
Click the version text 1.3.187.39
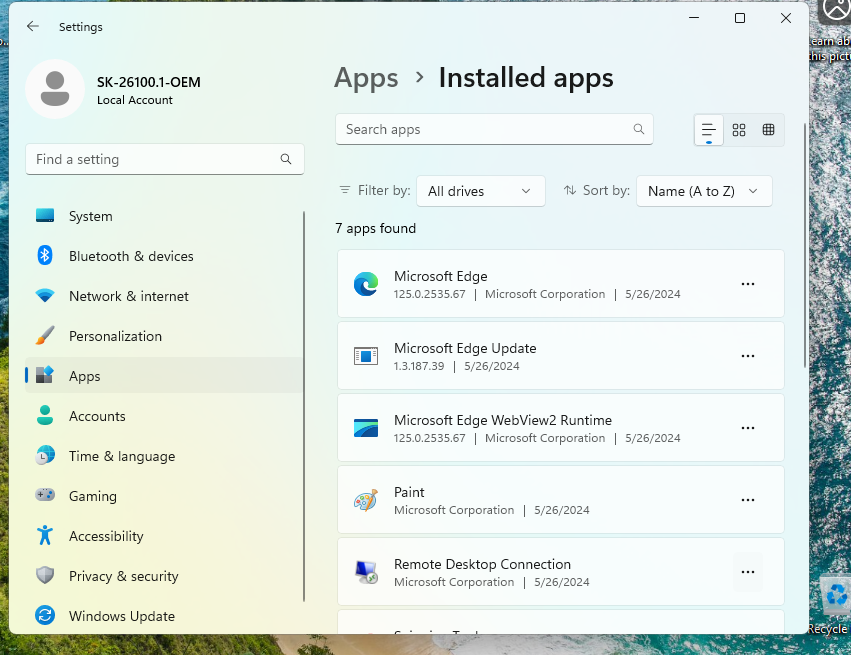[x=419, y=366]
